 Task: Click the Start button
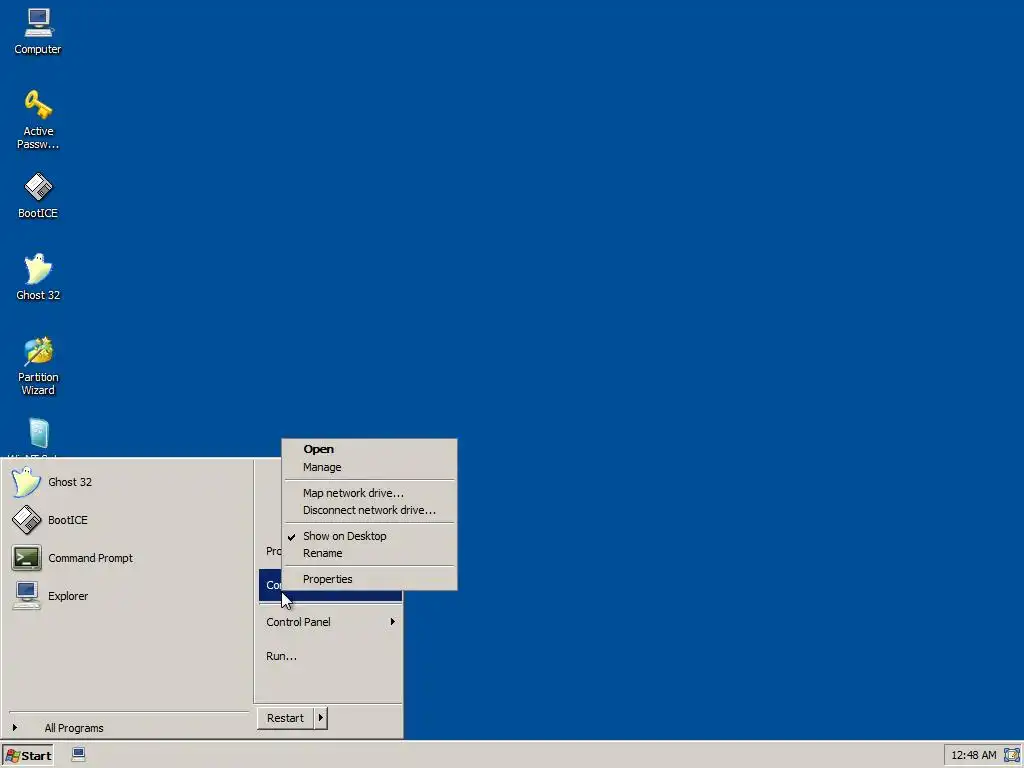[27, 756]
